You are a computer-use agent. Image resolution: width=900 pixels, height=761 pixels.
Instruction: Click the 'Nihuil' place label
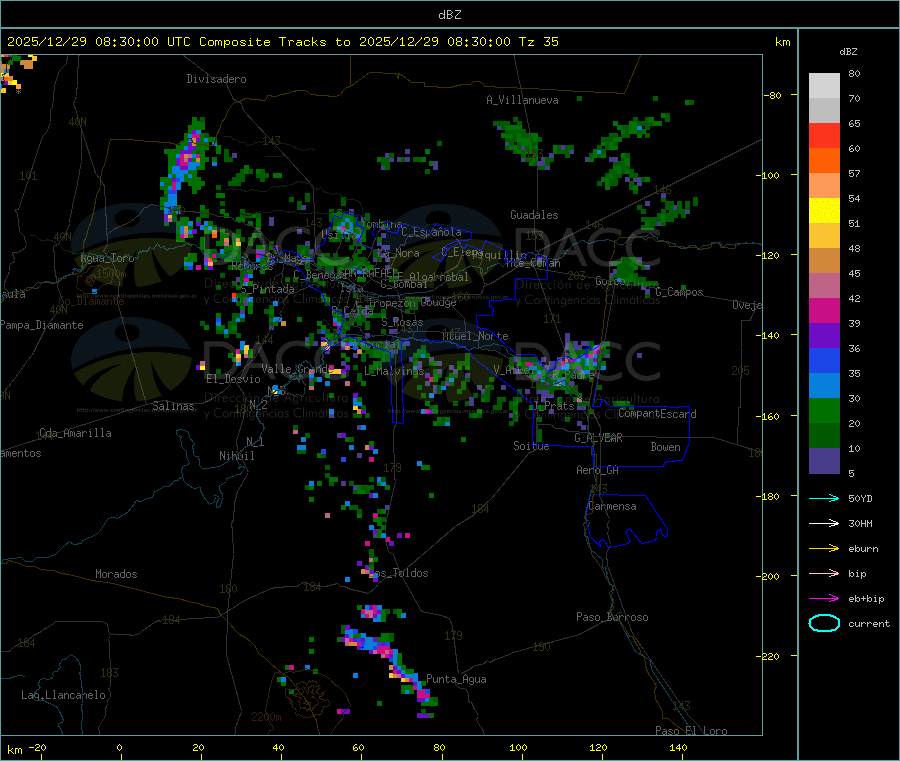(236, 456)
